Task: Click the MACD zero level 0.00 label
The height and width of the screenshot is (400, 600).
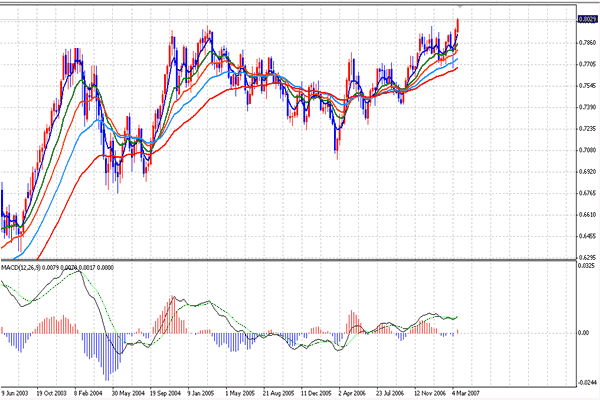Action: click(585, 332)
